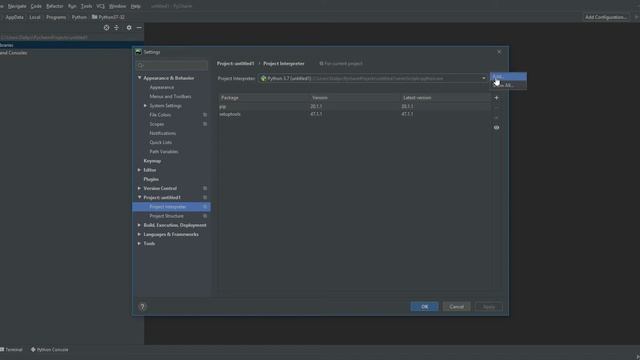Select Project Interpreter item in tree
Viewport: 640px width, 360px height.
(x=171, y=207)
